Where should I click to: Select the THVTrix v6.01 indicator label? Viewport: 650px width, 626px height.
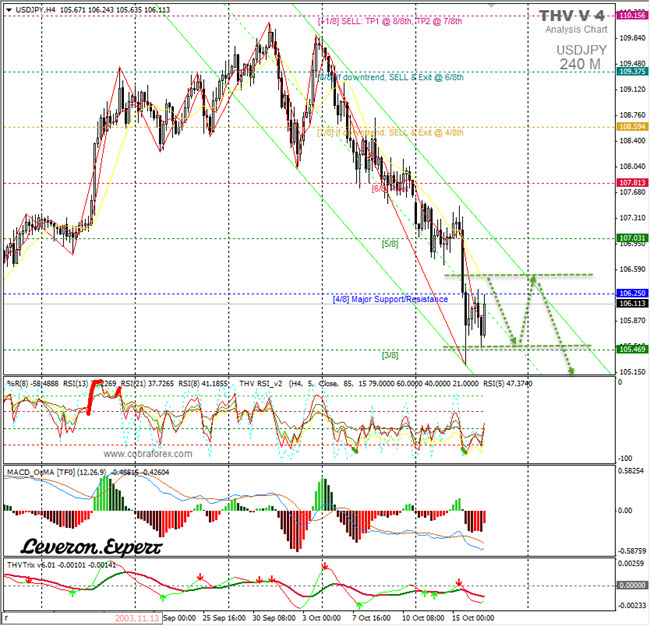[30, 564]
